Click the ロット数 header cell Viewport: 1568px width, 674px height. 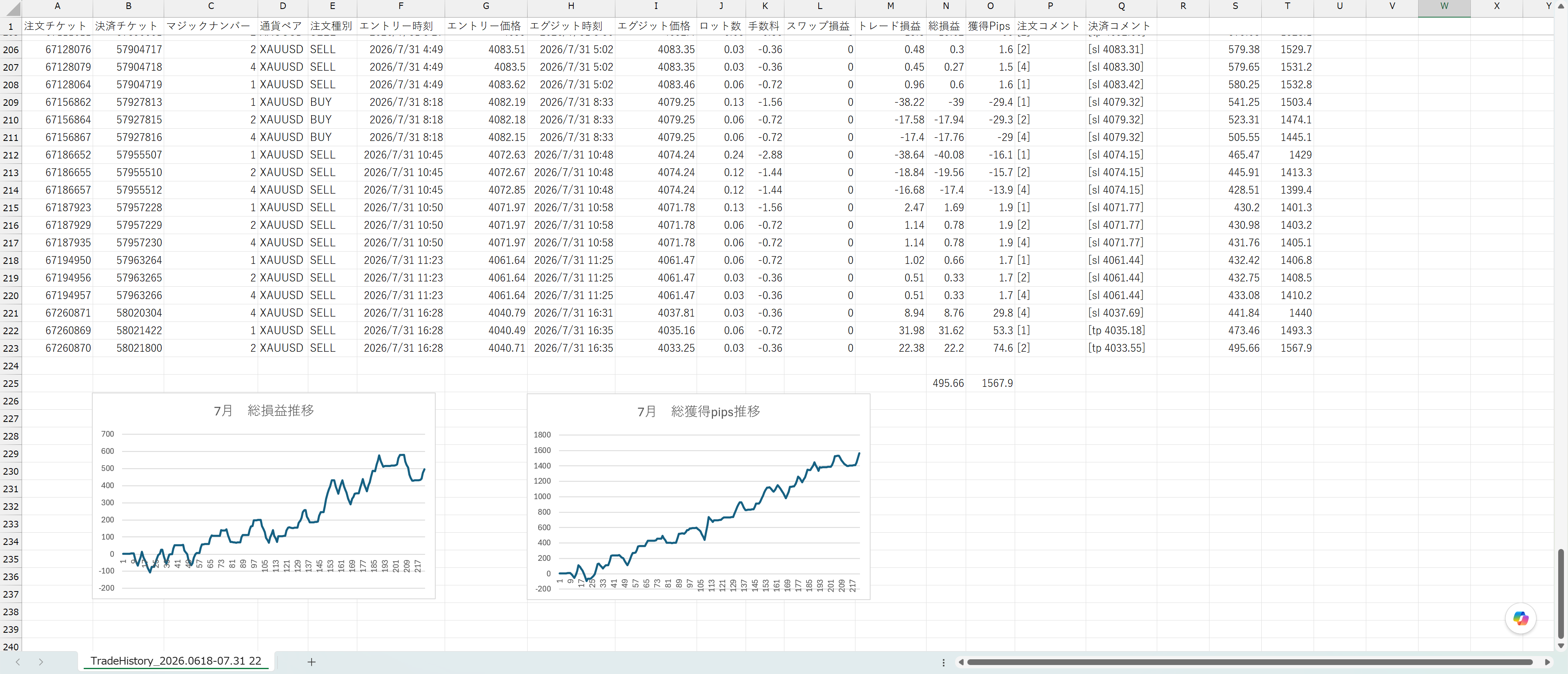click(x=721, y=26)
